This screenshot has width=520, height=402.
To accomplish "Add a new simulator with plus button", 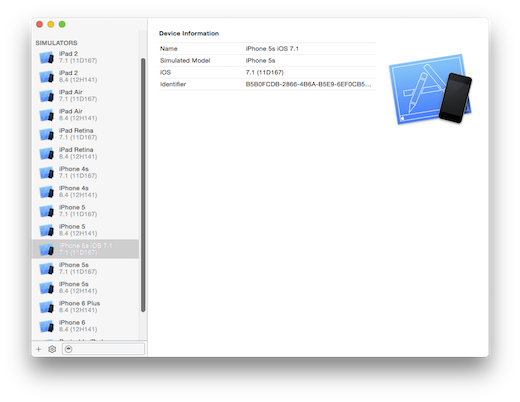I will [x=39, y=349].
